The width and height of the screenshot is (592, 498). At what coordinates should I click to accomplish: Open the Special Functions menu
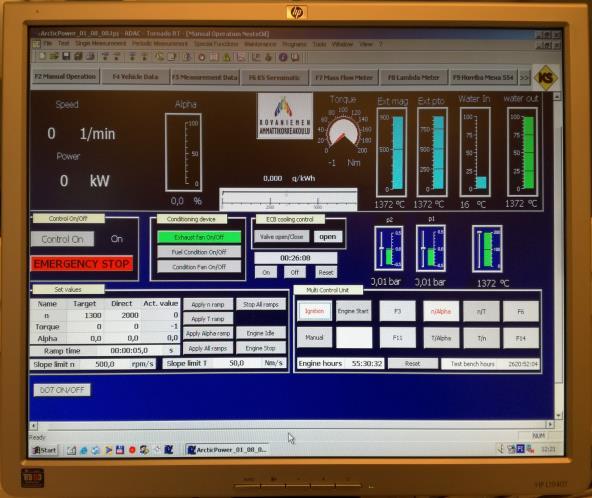tap(216, 44)
